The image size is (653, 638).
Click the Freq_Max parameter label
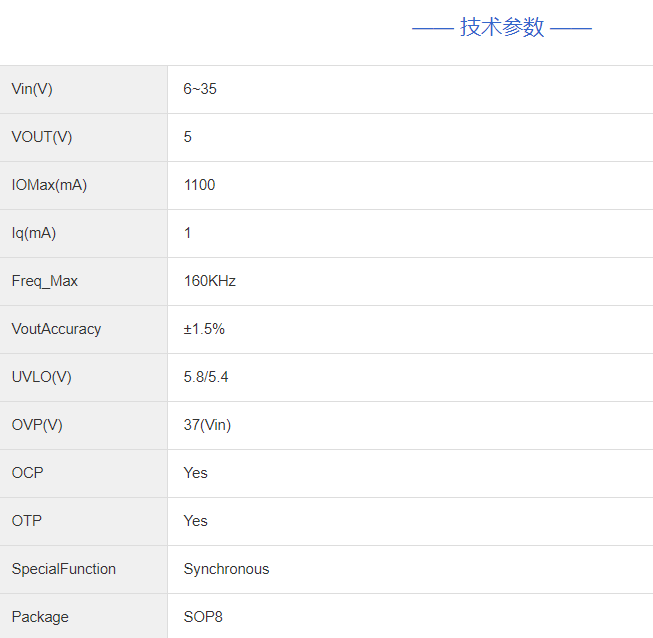coord(45,281)
